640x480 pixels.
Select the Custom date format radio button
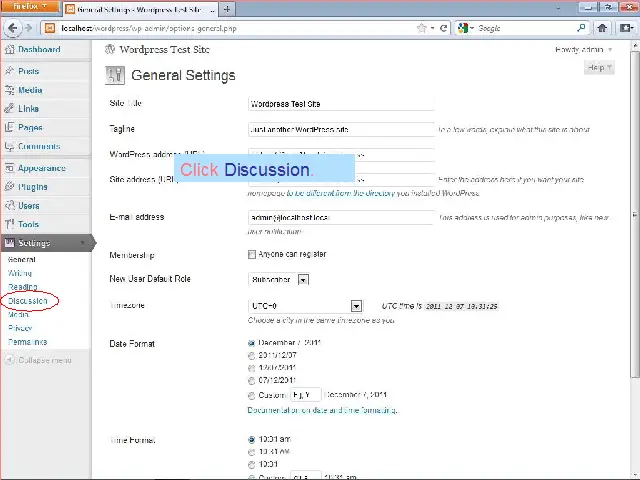click(x=251, y=396)
